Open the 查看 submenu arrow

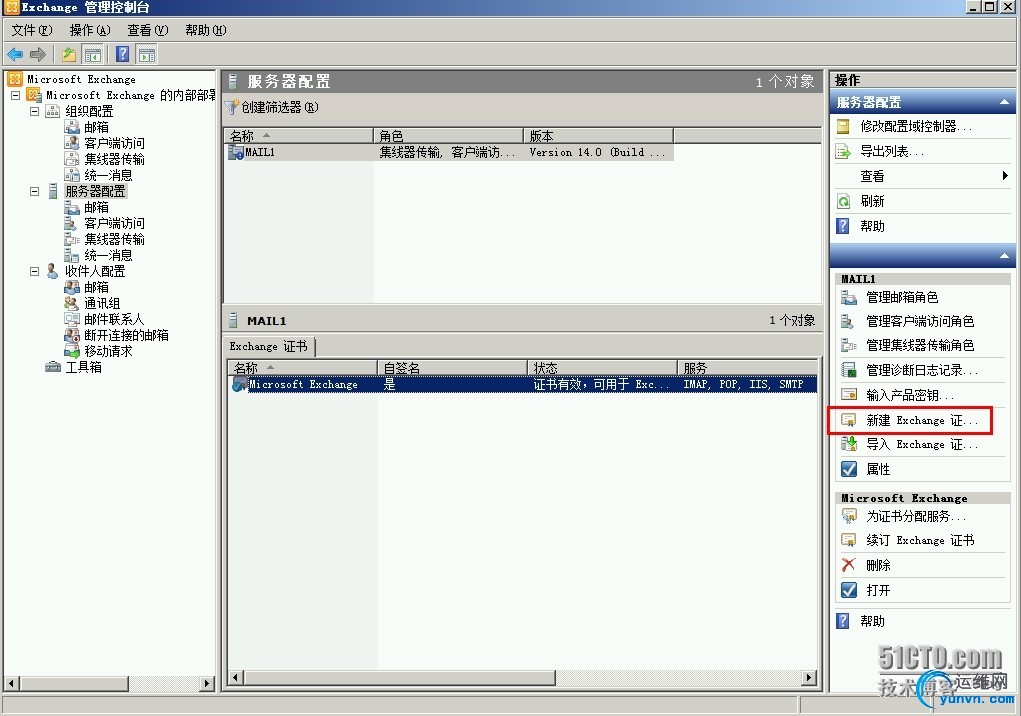1005,176
